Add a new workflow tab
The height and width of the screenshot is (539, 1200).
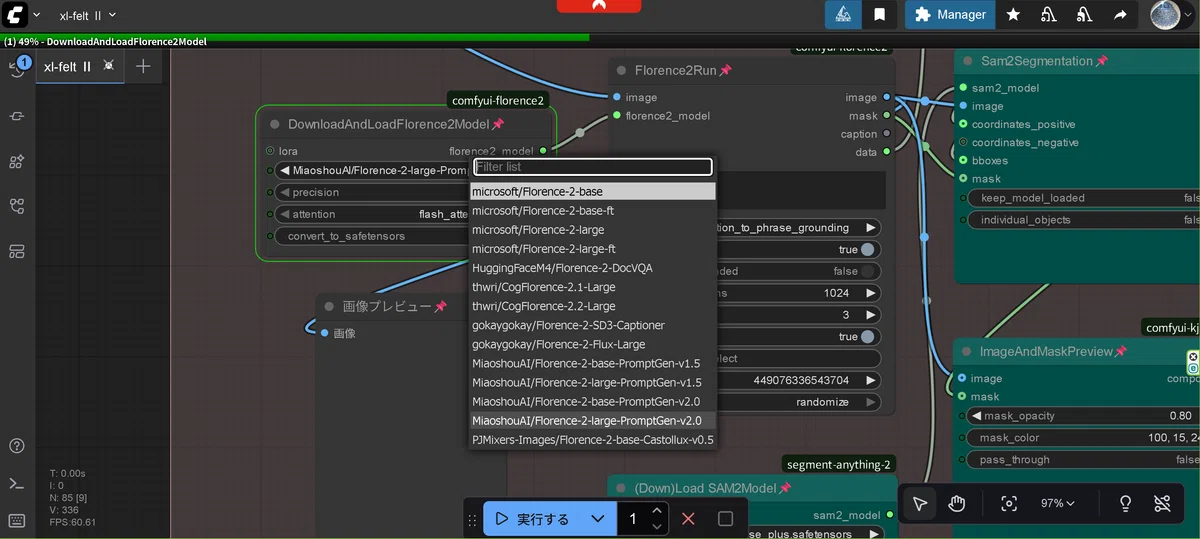(143, 66)
